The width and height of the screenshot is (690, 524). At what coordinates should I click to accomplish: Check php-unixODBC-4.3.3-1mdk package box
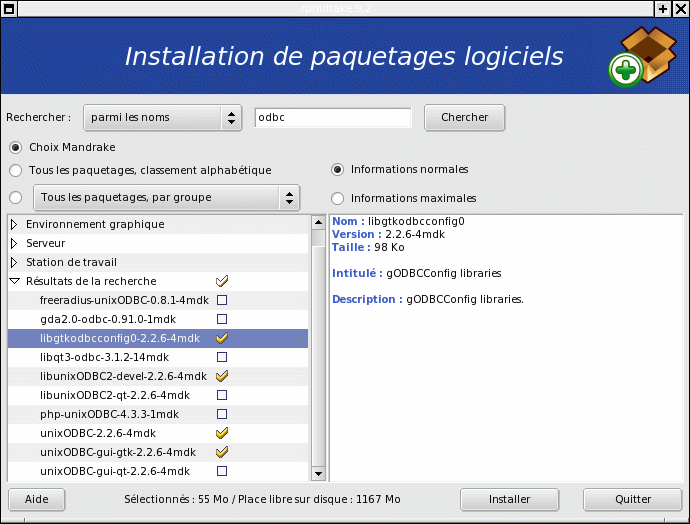coord(222,414)
